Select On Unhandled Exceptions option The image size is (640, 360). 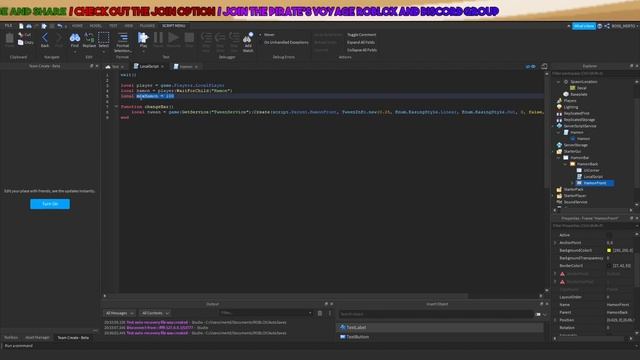[286, 42]
